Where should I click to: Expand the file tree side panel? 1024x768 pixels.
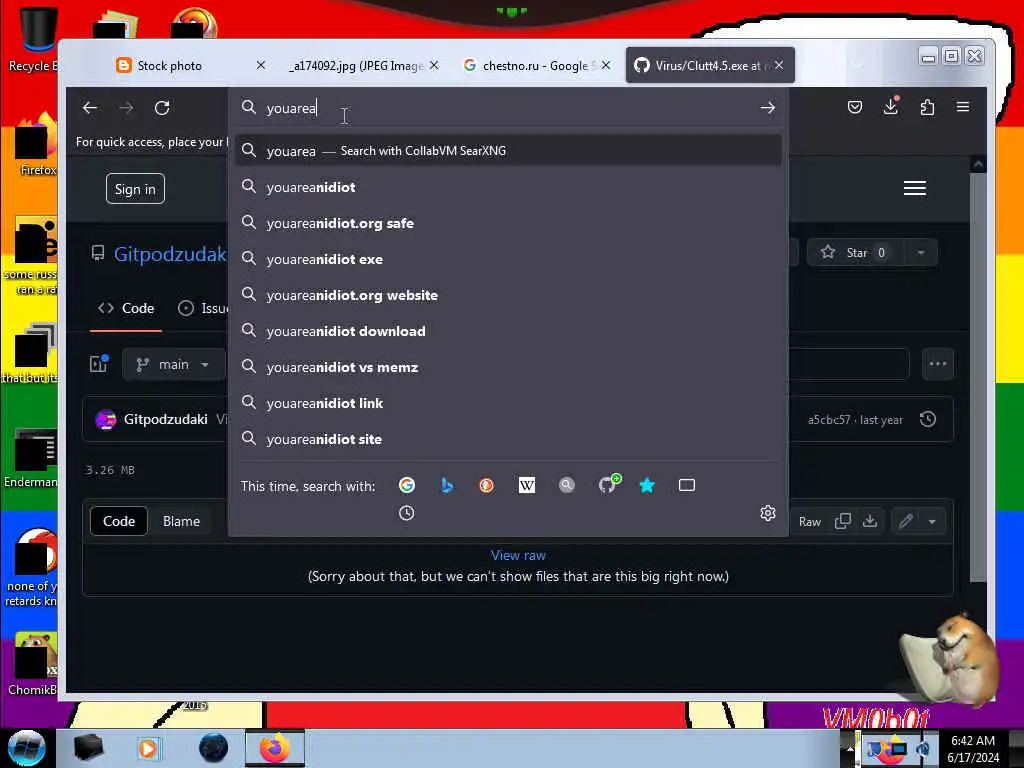click(99, 364)
